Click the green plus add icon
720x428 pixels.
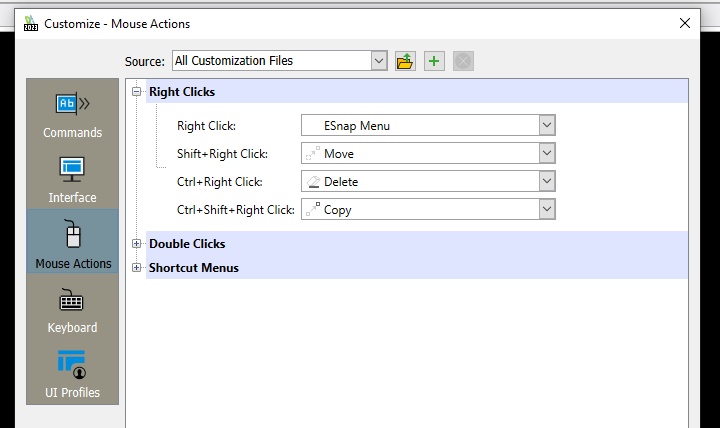point(434,61)
